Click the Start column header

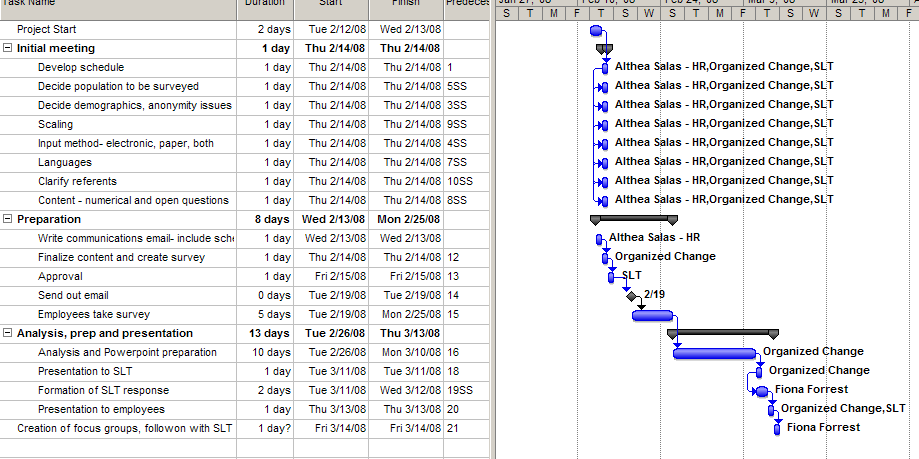(330, 4)
